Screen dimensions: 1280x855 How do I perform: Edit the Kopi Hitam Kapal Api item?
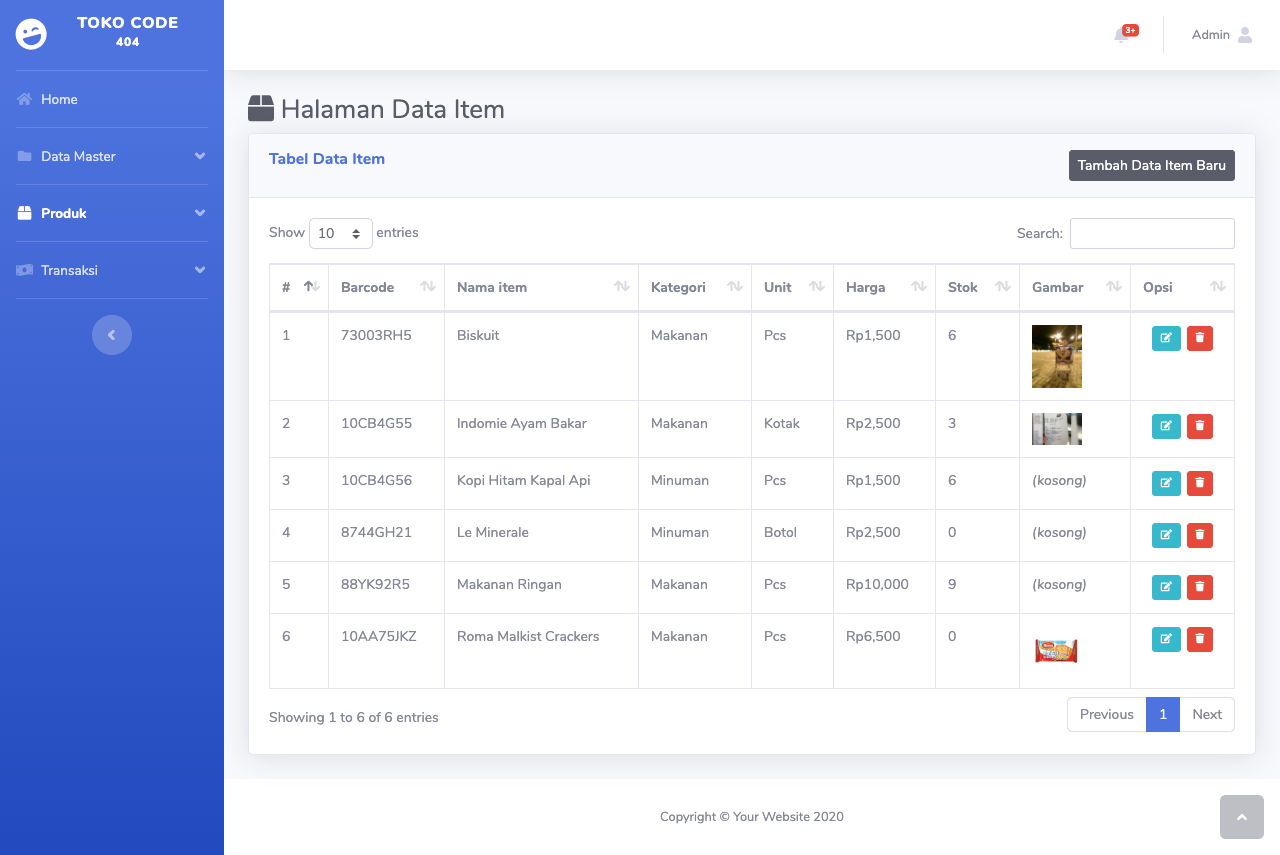(1166, 483)
